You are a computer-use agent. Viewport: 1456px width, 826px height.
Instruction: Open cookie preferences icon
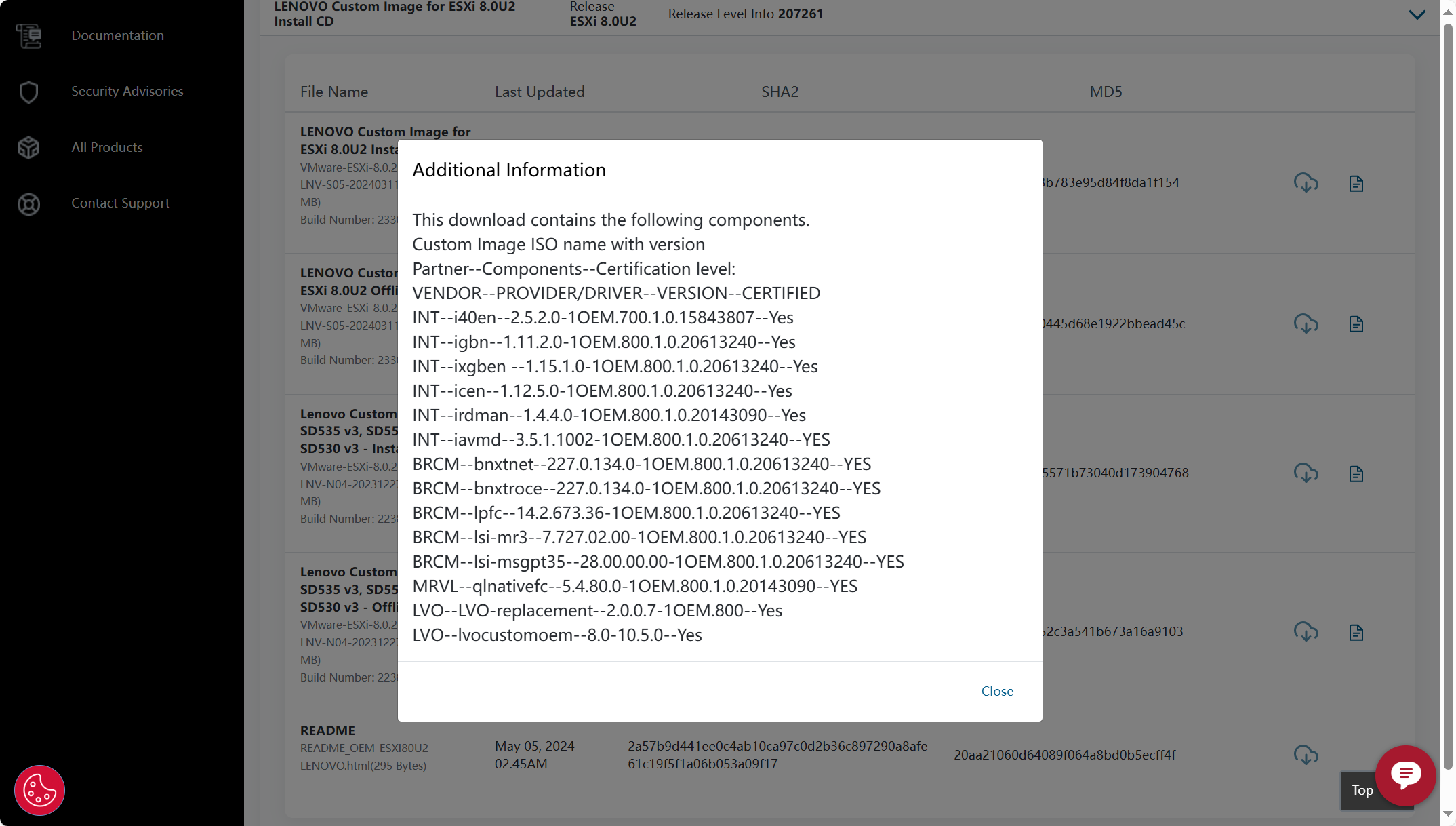tap(39, 790)
